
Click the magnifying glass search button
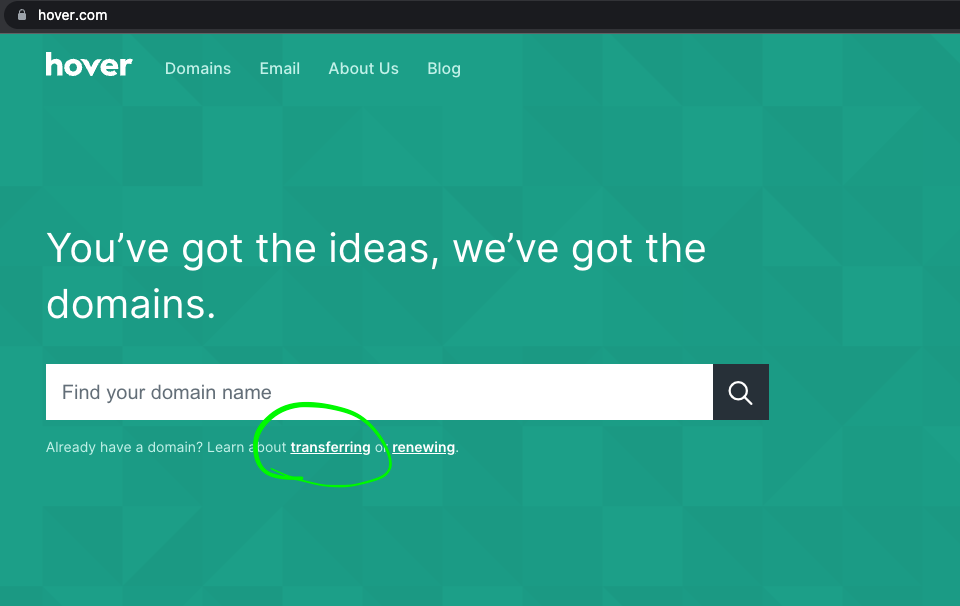[740, 392]
